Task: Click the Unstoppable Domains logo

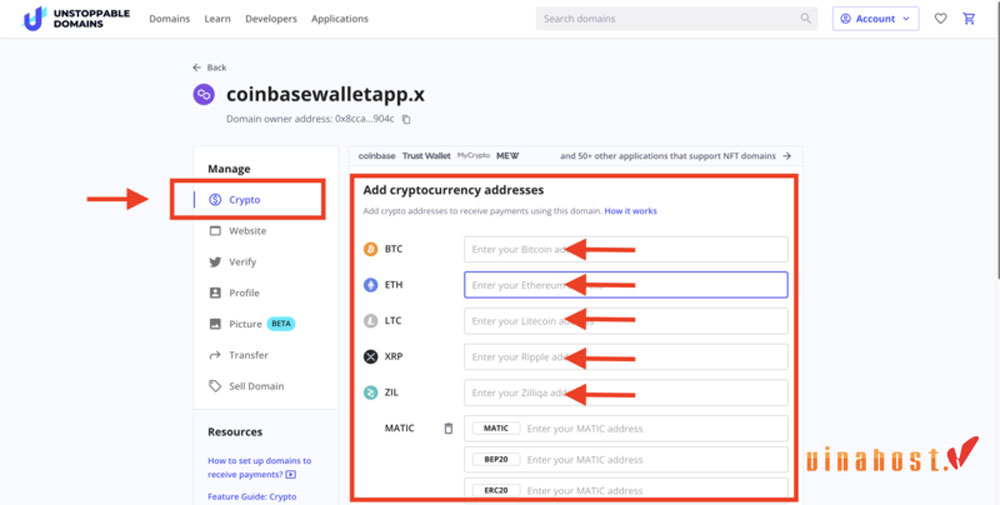Action: (x=76, y=18)
